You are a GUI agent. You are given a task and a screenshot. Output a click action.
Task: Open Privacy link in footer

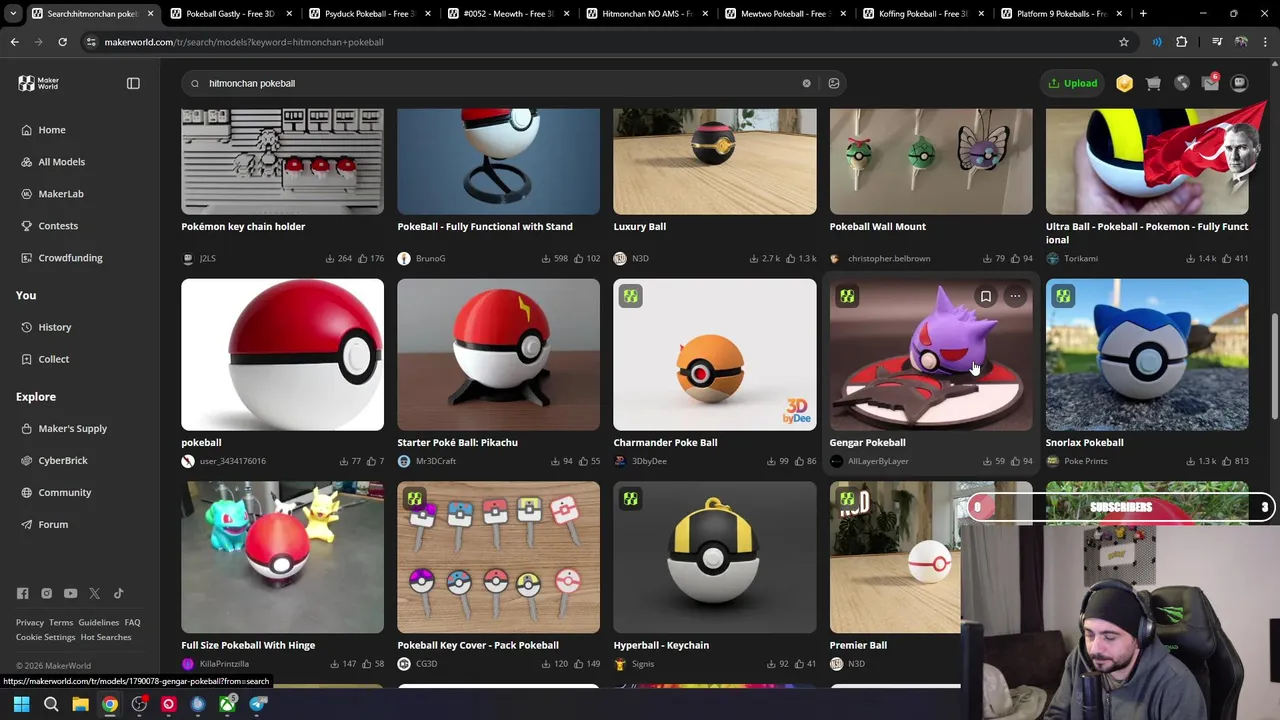(x=30, y=622)
